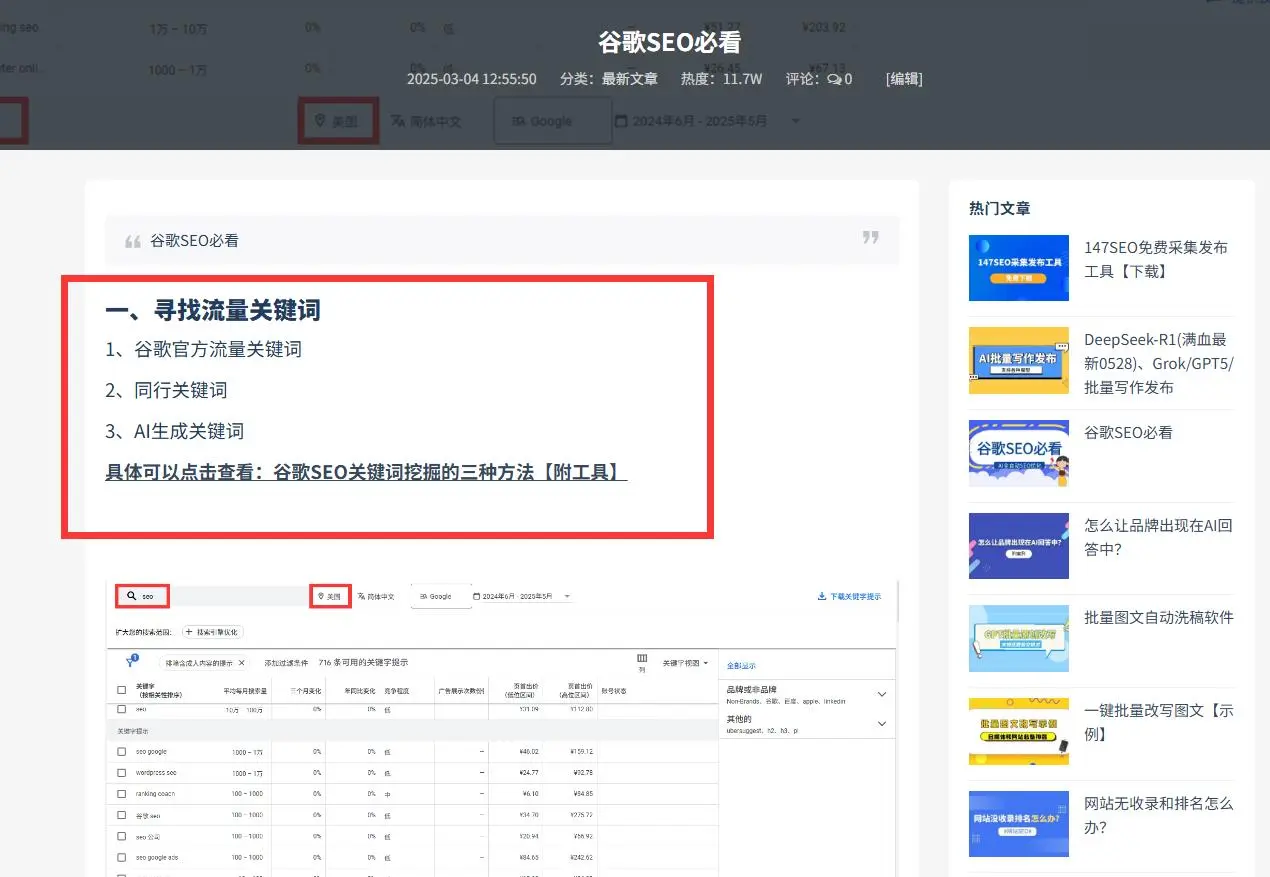
Task: Open the 关键字视图 dropdown
Action: point(686,662)
